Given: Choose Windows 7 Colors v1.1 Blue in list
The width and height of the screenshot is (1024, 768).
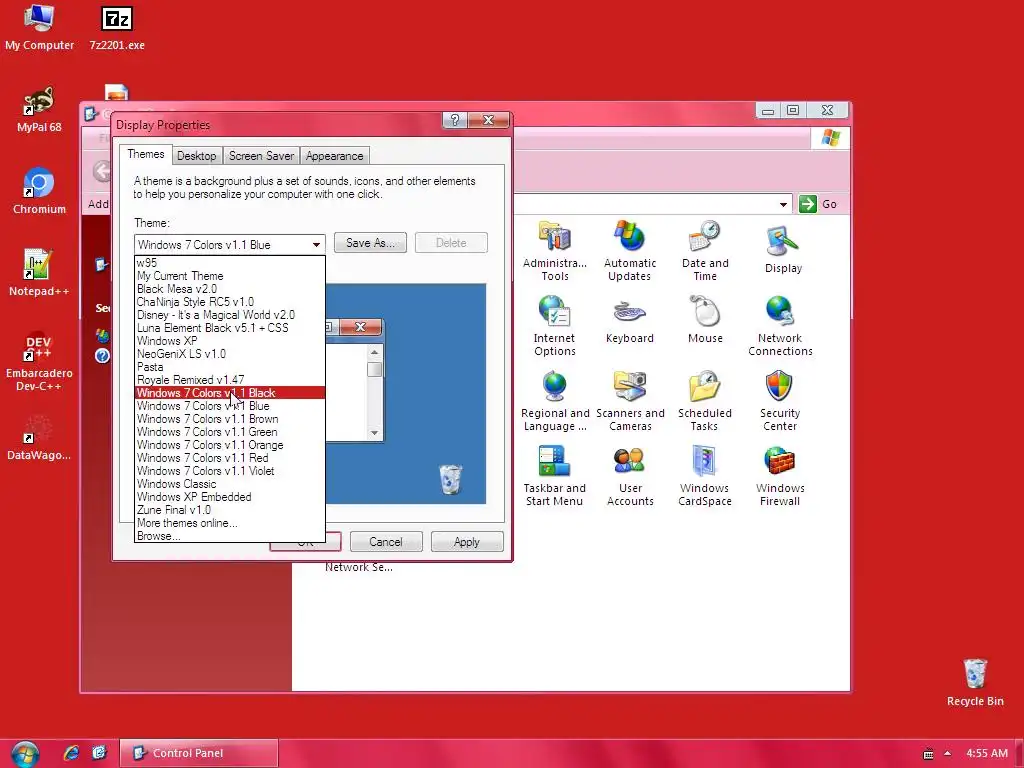Looking at the screenshot, I should point(230,406).
